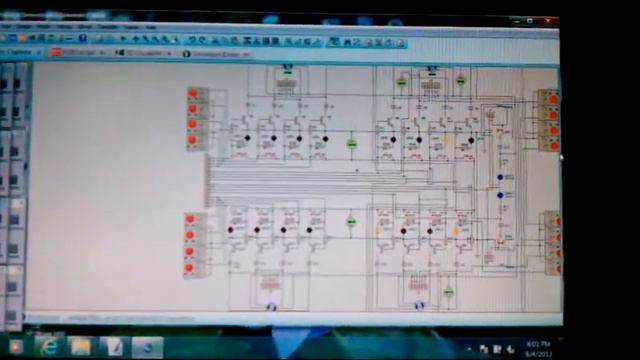Click the Block Delete toolbar icon
640x360 pixels.
pyautogui.click(x=276, y=41)
